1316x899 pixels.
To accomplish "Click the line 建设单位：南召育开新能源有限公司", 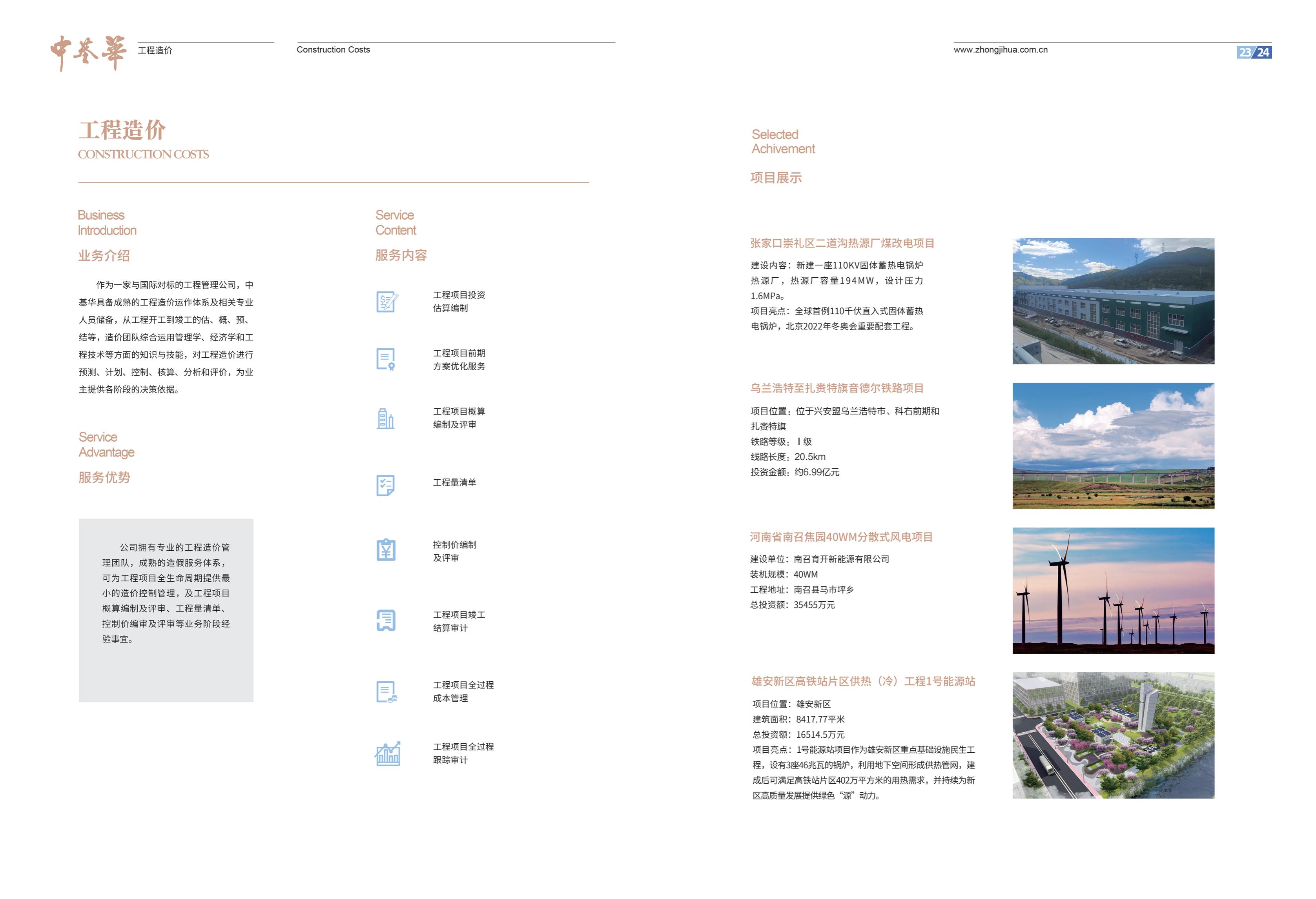I will [x=820, y=559].
